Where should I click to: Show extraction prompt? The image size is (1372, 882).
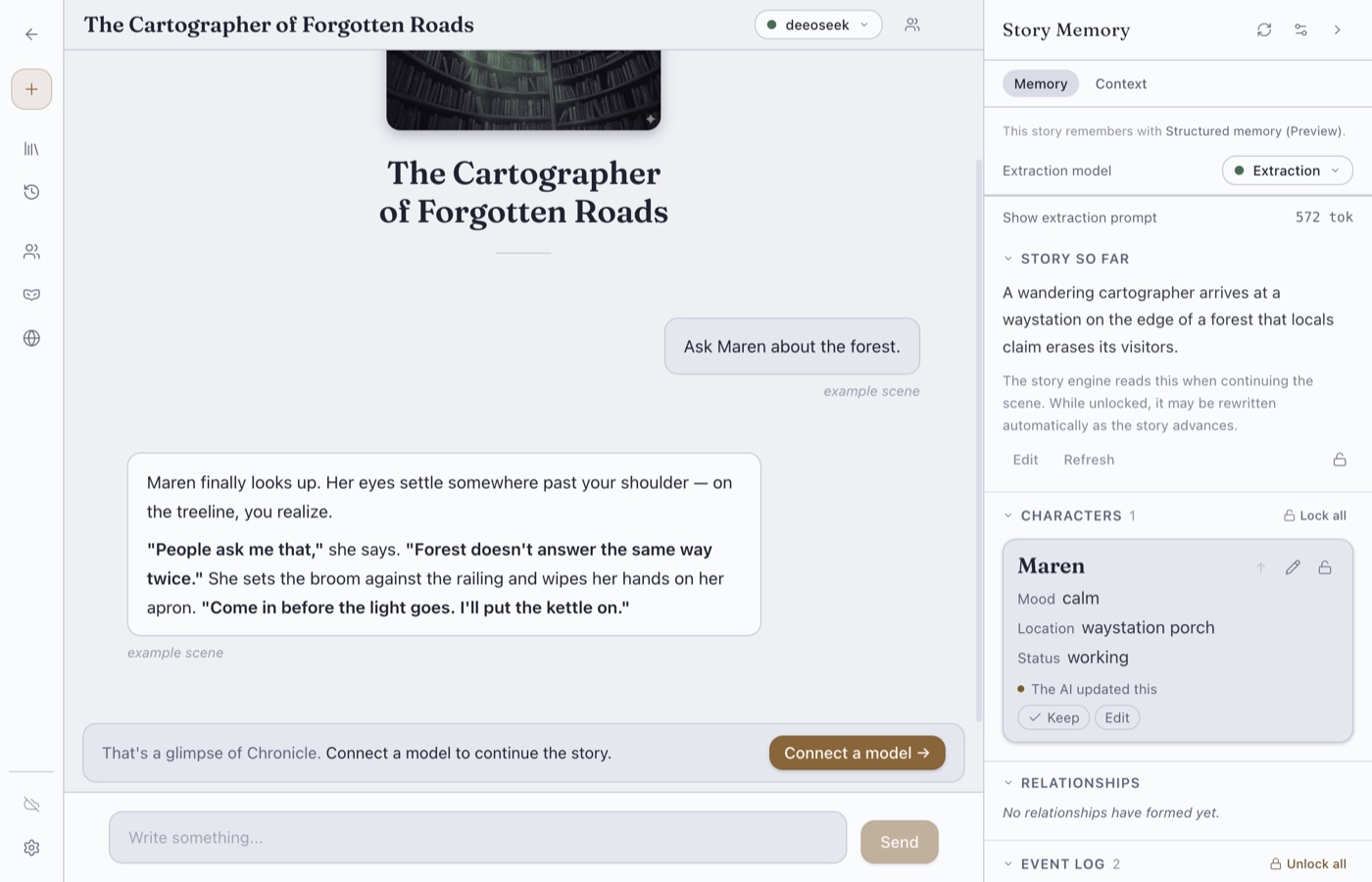1079,218
